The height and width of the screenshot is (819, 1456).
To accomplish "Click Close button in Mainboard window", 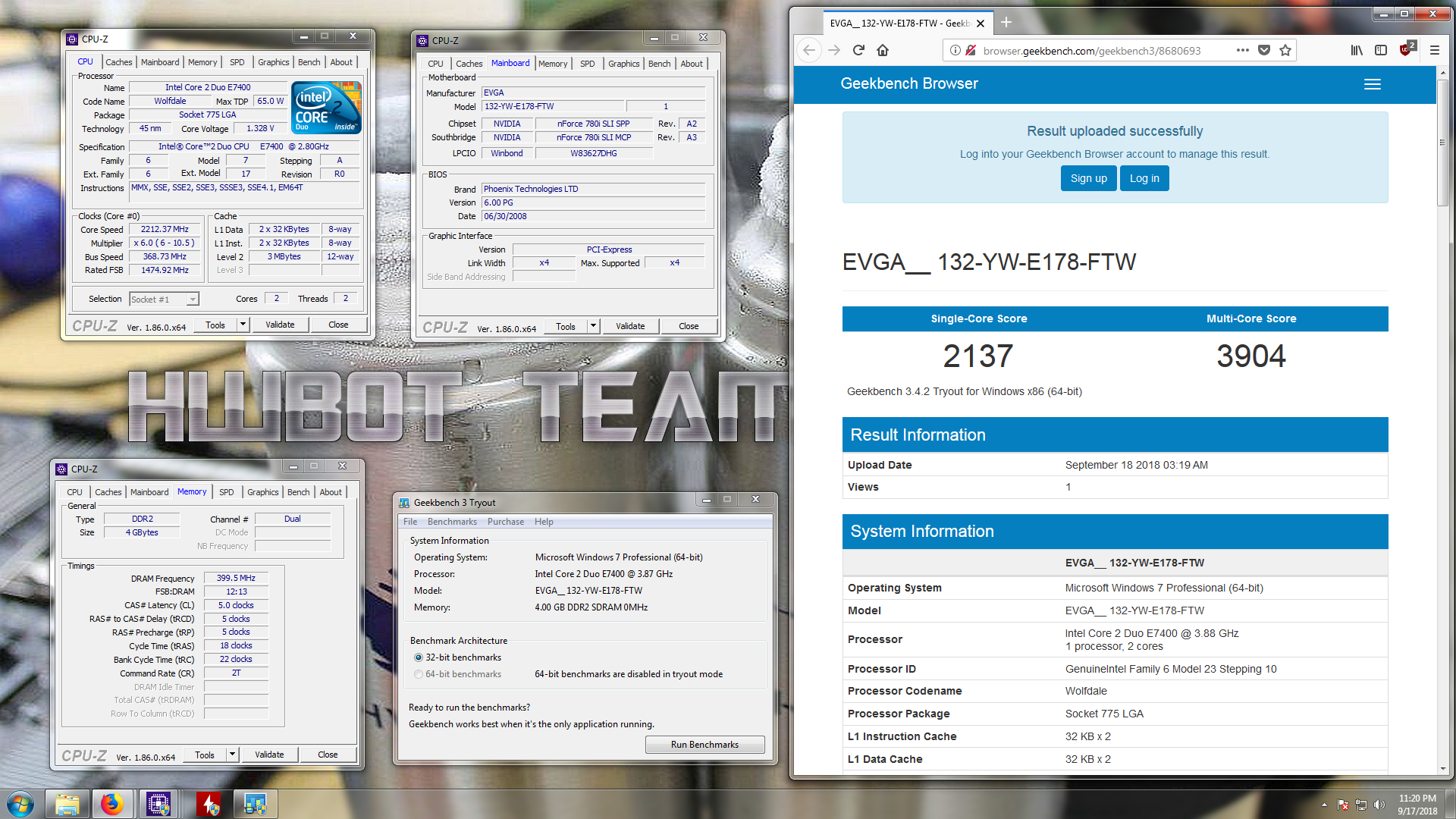I will click(689, 326).
